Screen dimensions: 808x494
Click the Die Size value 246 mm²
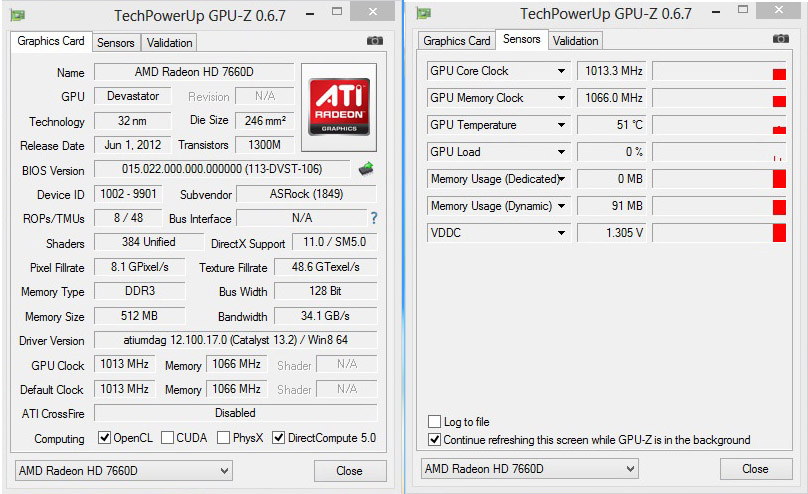coord(265,121)
